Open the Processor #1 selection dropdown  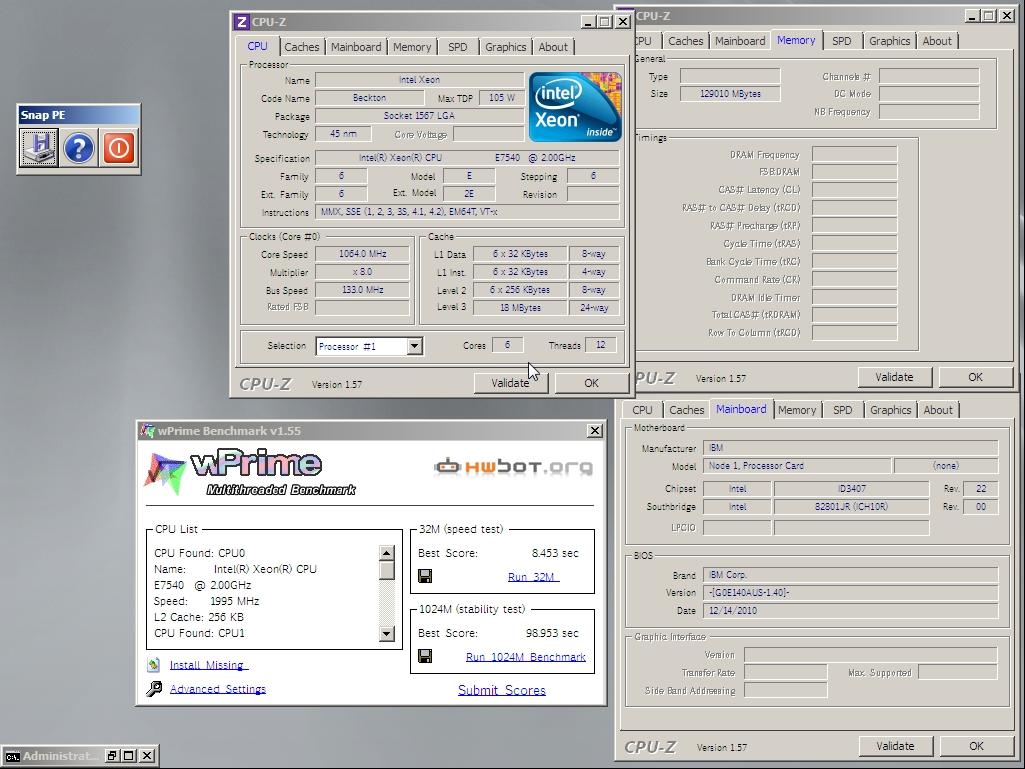(x=414, y=346)
